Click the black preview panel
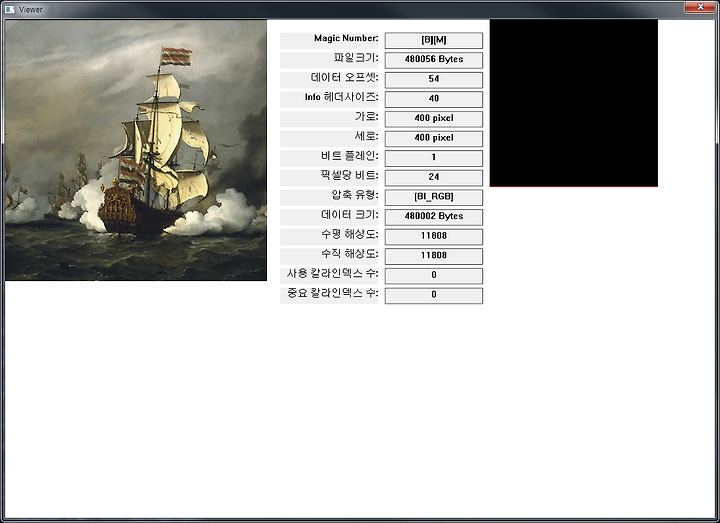 click(x=574, y=103)
